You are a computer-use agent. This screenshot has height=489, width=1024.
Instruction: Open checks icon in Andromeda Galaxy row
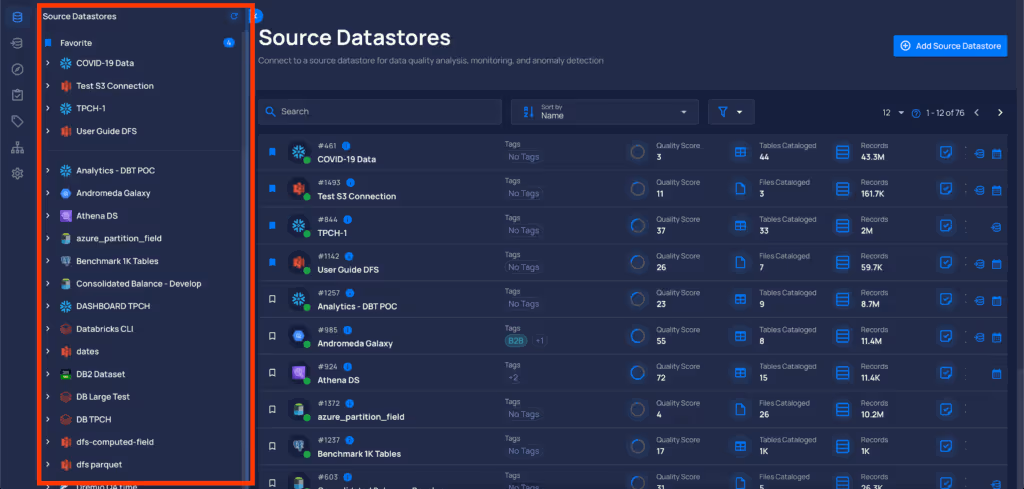(x=945, y=336)
